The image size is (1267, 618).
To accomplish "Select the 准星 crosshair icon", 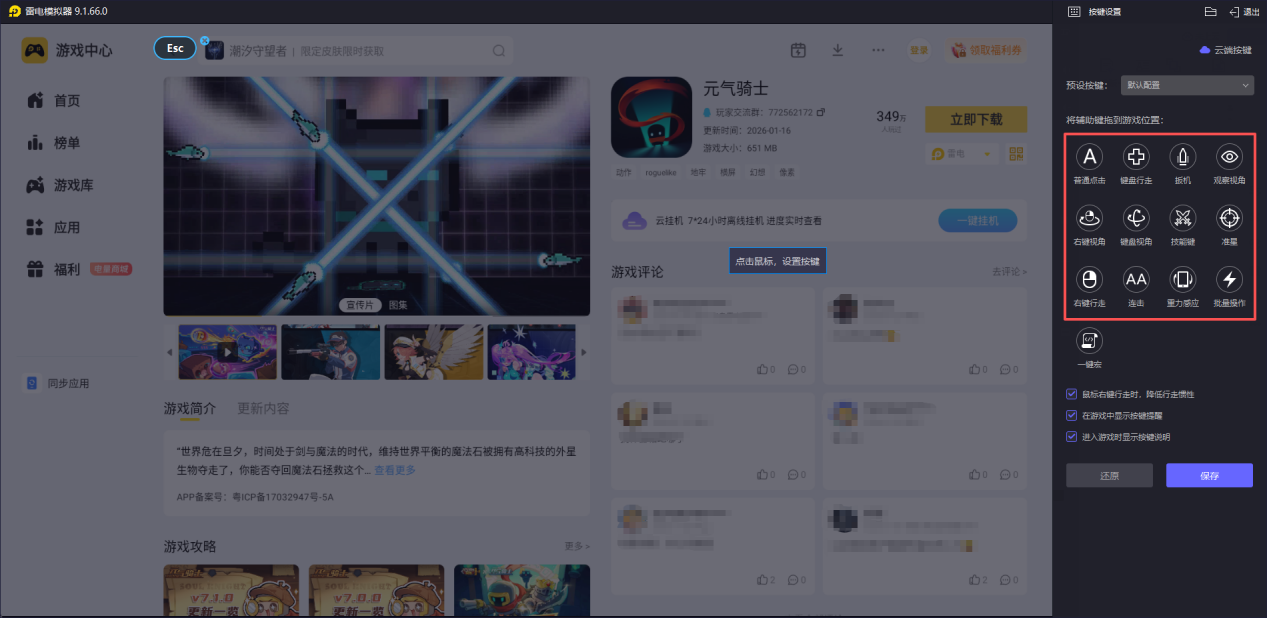I will click(1229, 217).
